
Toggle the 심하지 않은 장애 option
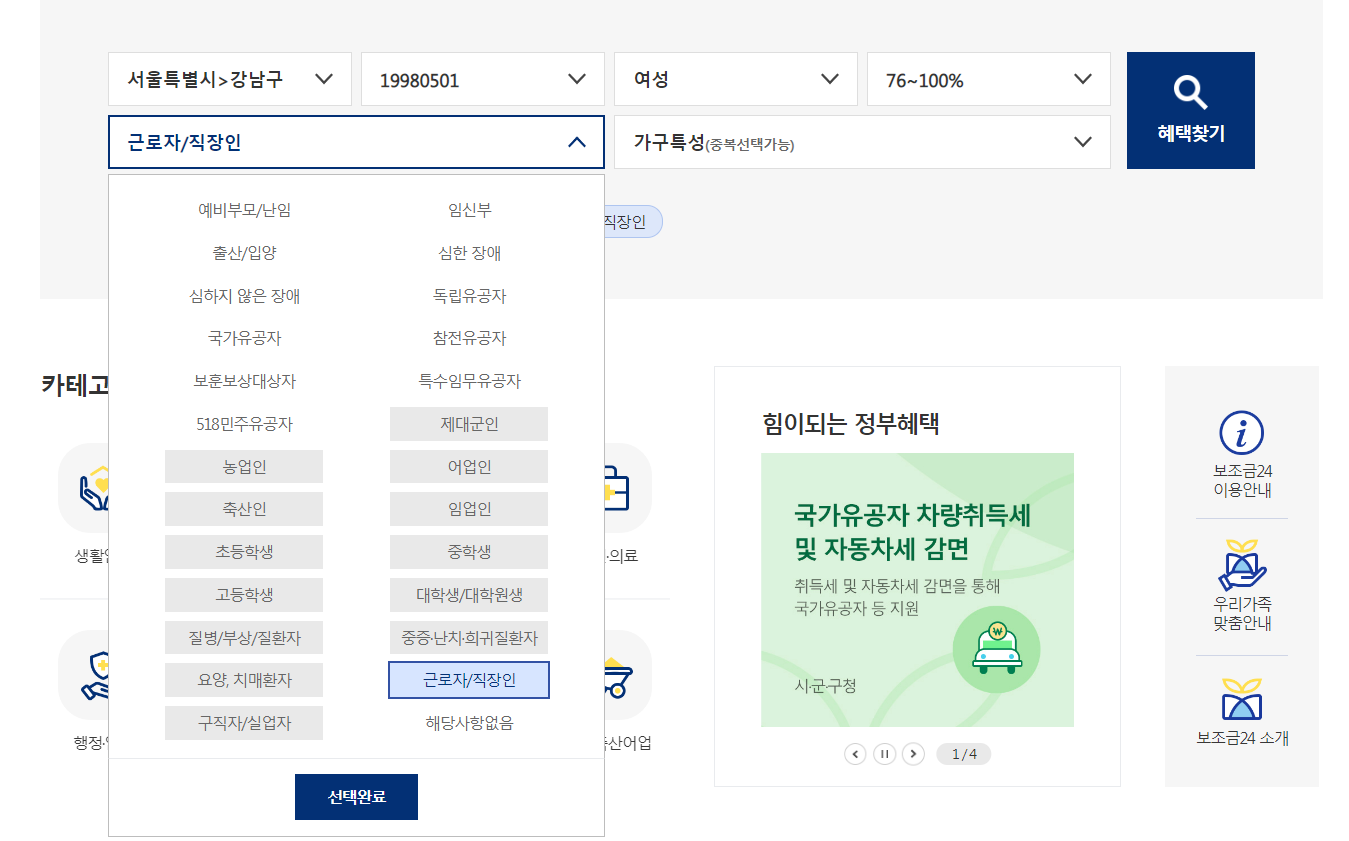(x=244, y=296)
